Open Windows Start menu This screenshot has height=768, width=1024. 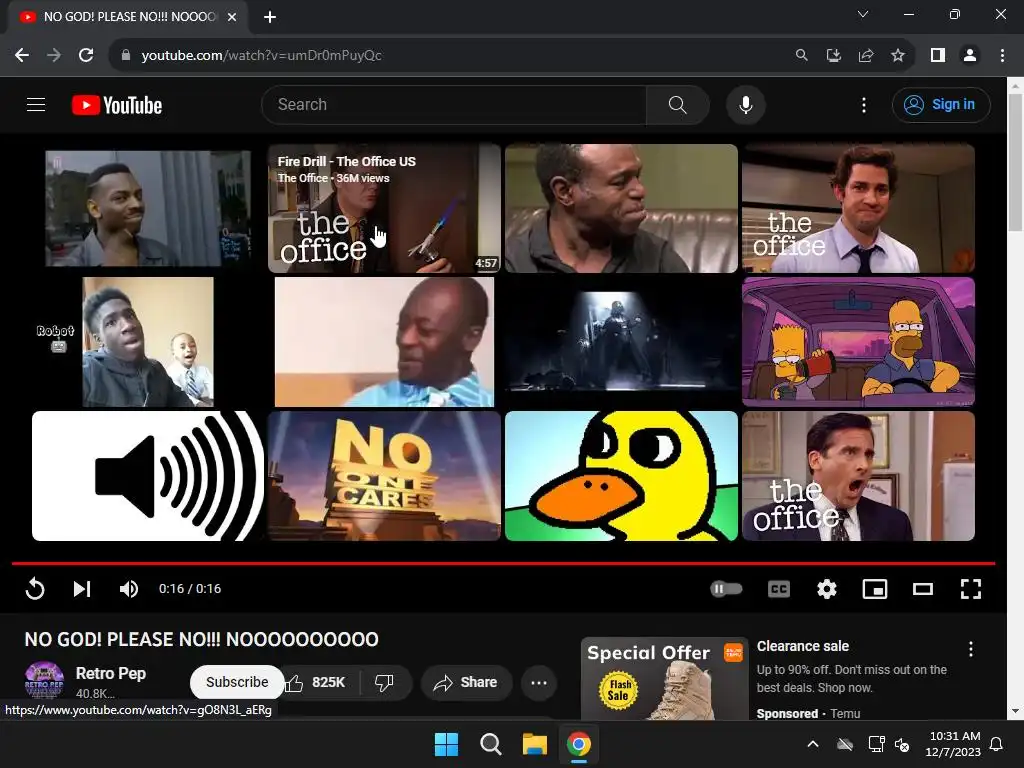(447, 744)
